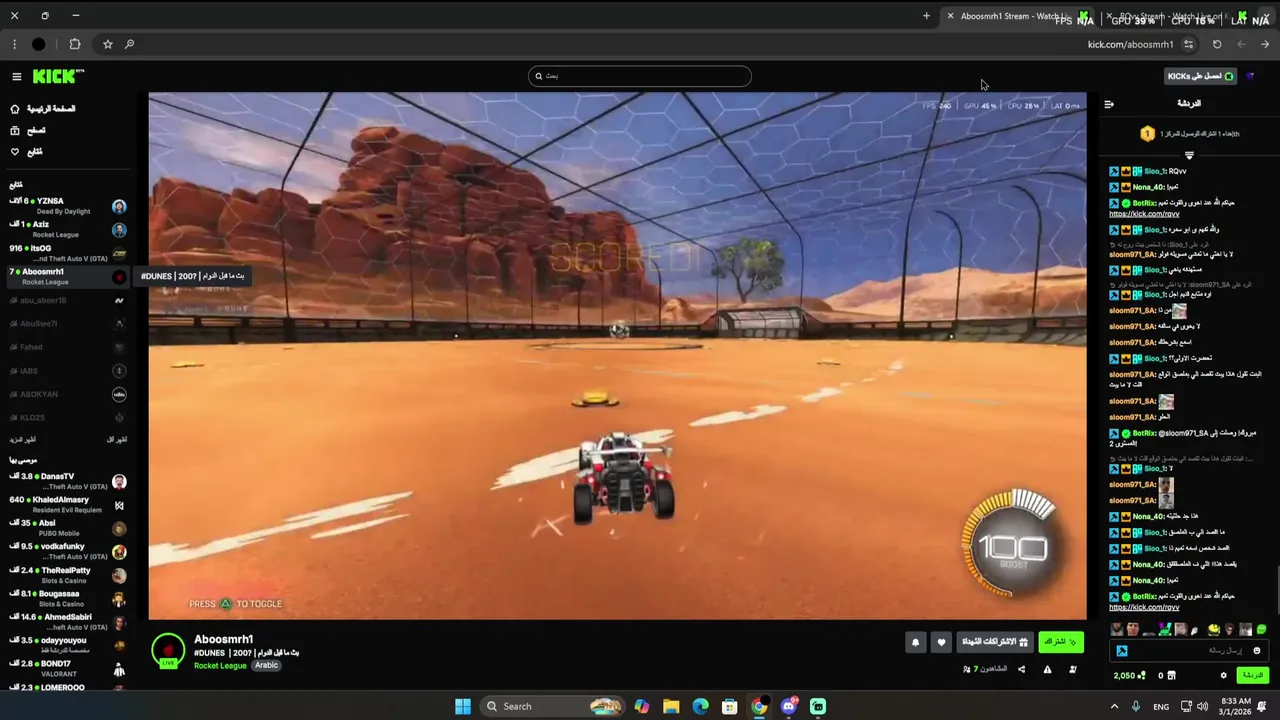Screen dimensions: 1280x720
Task: Click Windows Start button
Action: point(463,706)
